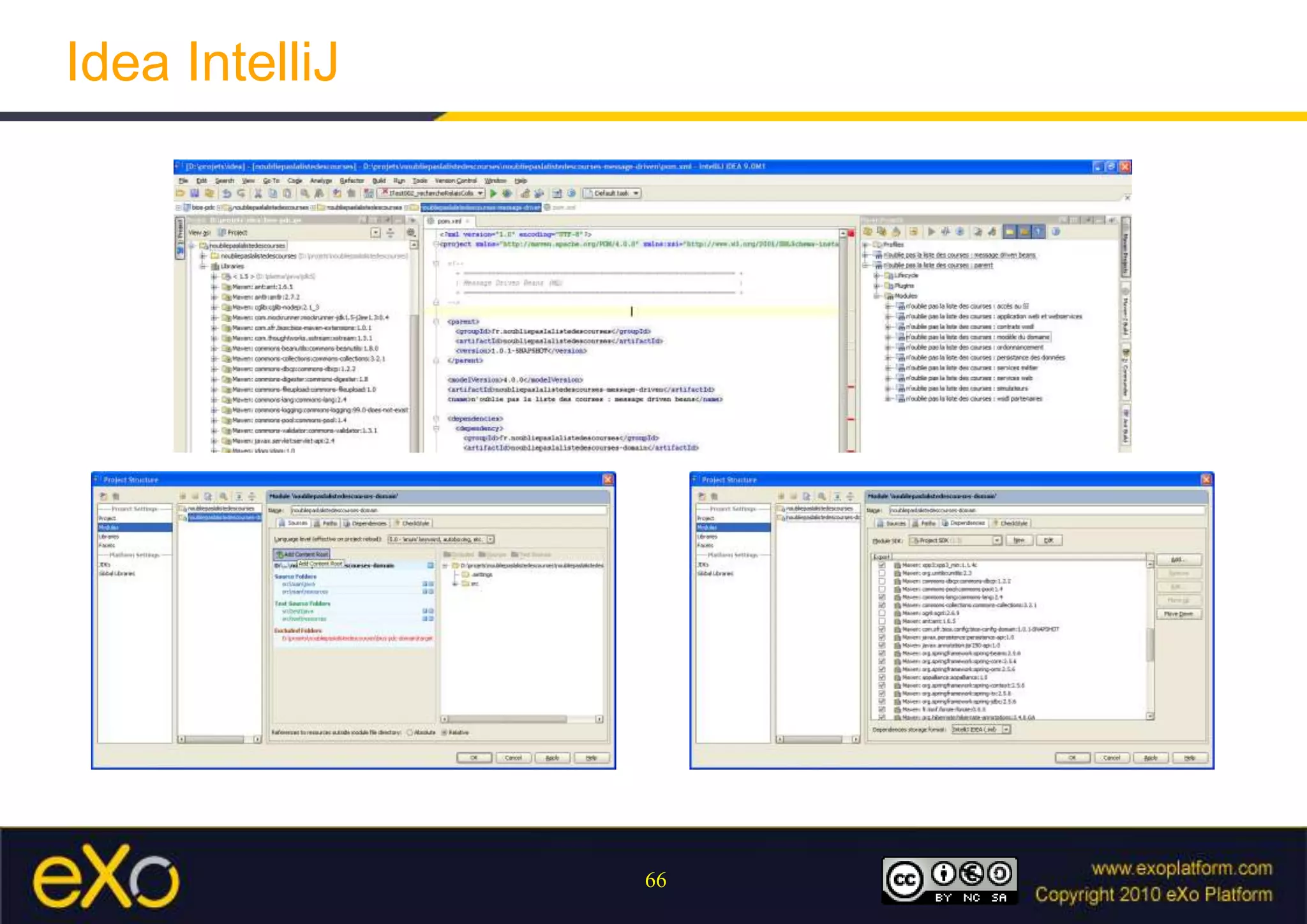
Task: Expand the src folder in content root tree
Action: pos(455,583)
